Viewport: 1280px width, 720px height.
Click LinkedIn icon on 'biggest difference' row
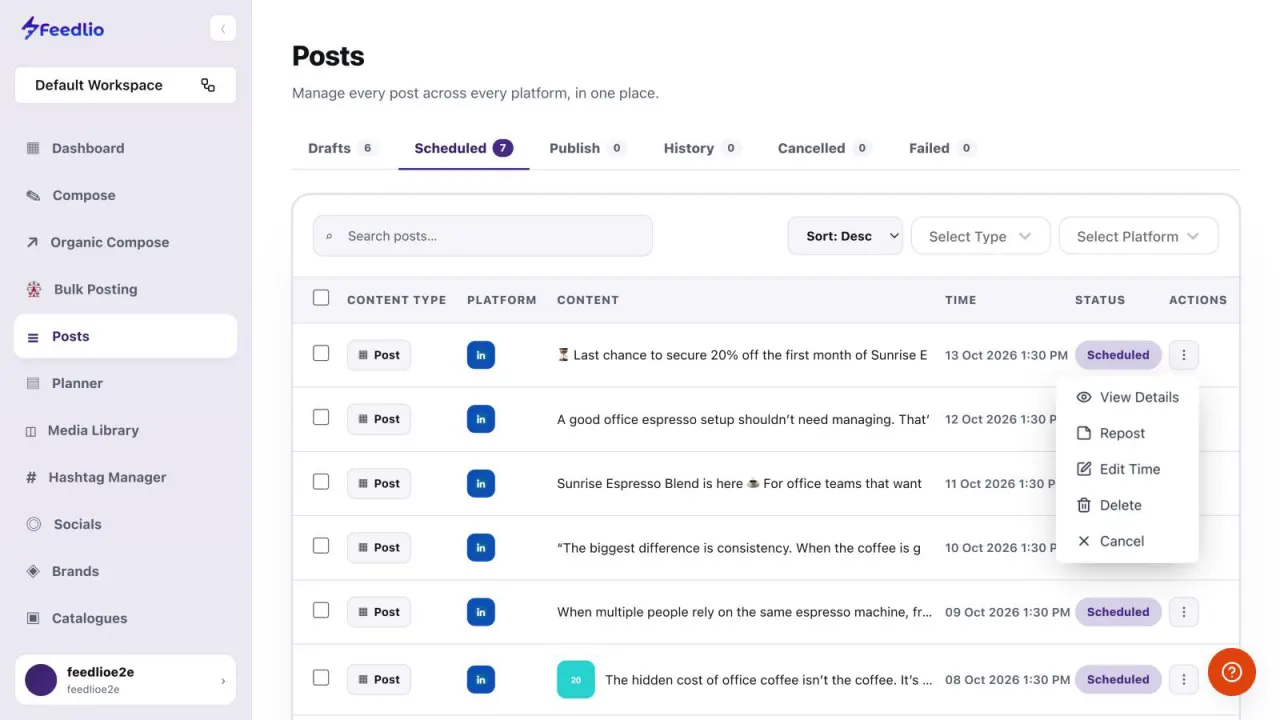pyautogui.click(x=481, y=547)
